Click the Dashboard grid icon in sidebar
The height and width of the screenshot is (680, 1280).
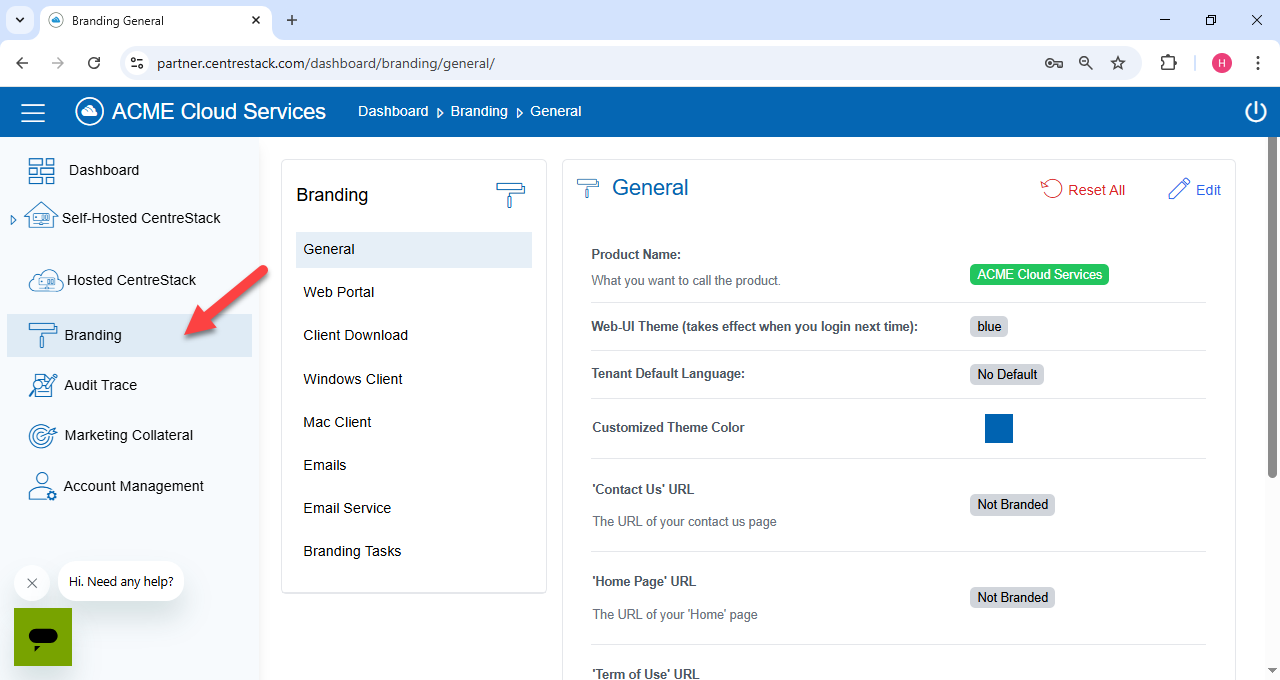42,171
